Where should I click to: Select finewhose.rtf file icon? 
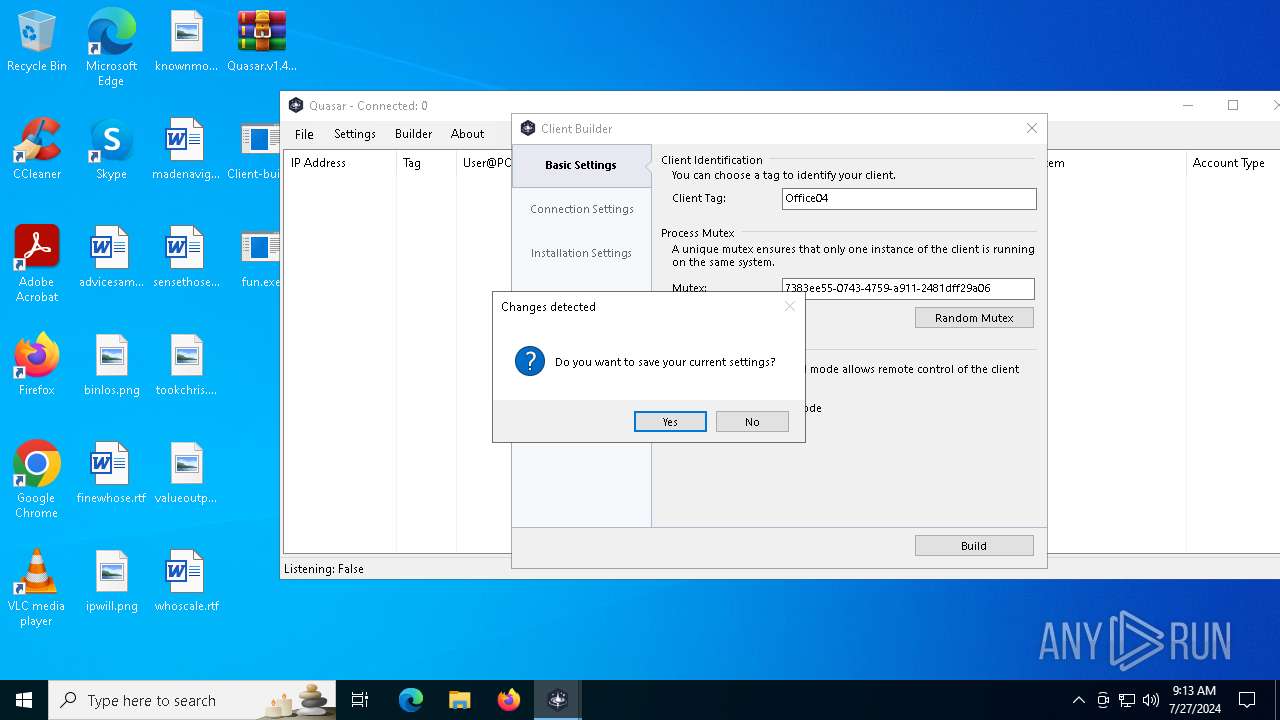pyautogui.click(x=111, y=474)
